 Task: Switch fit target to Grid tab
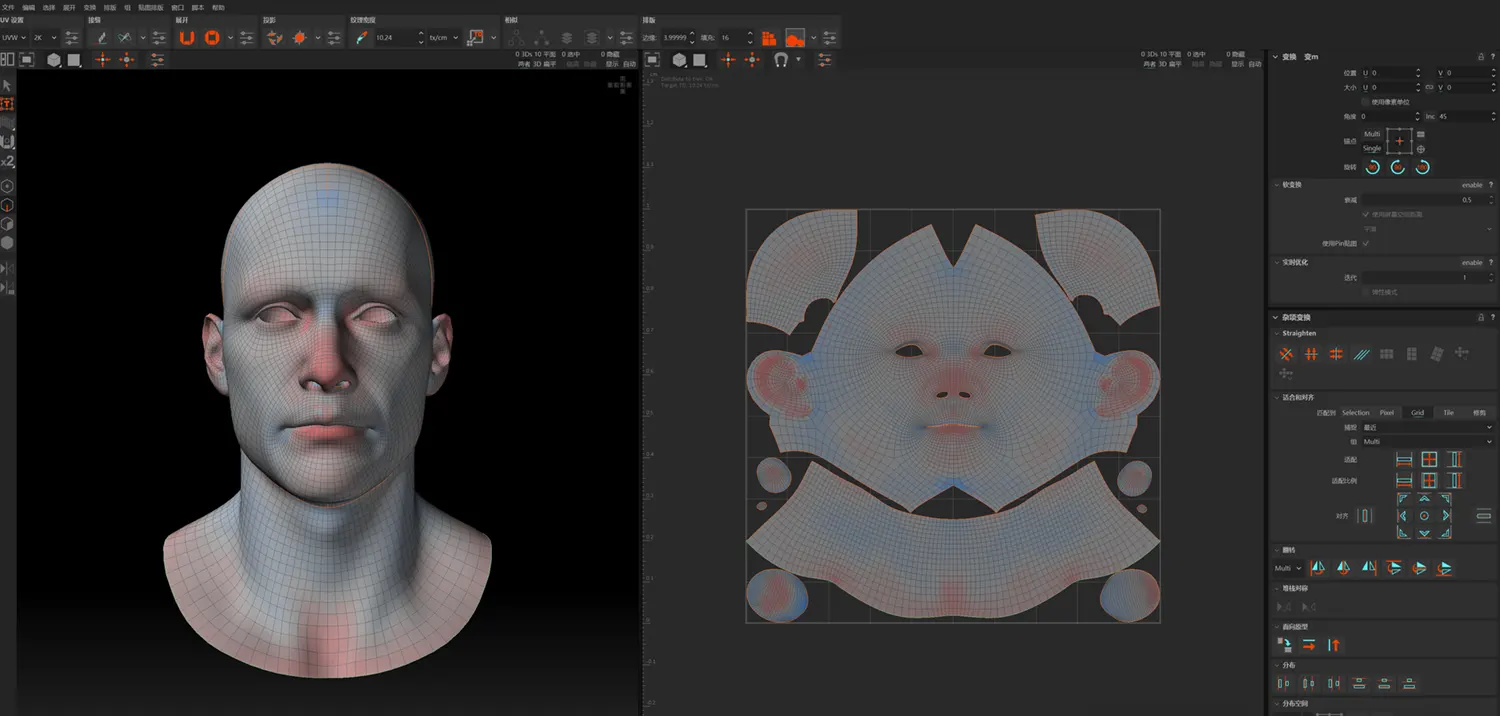coord(1417,412)
